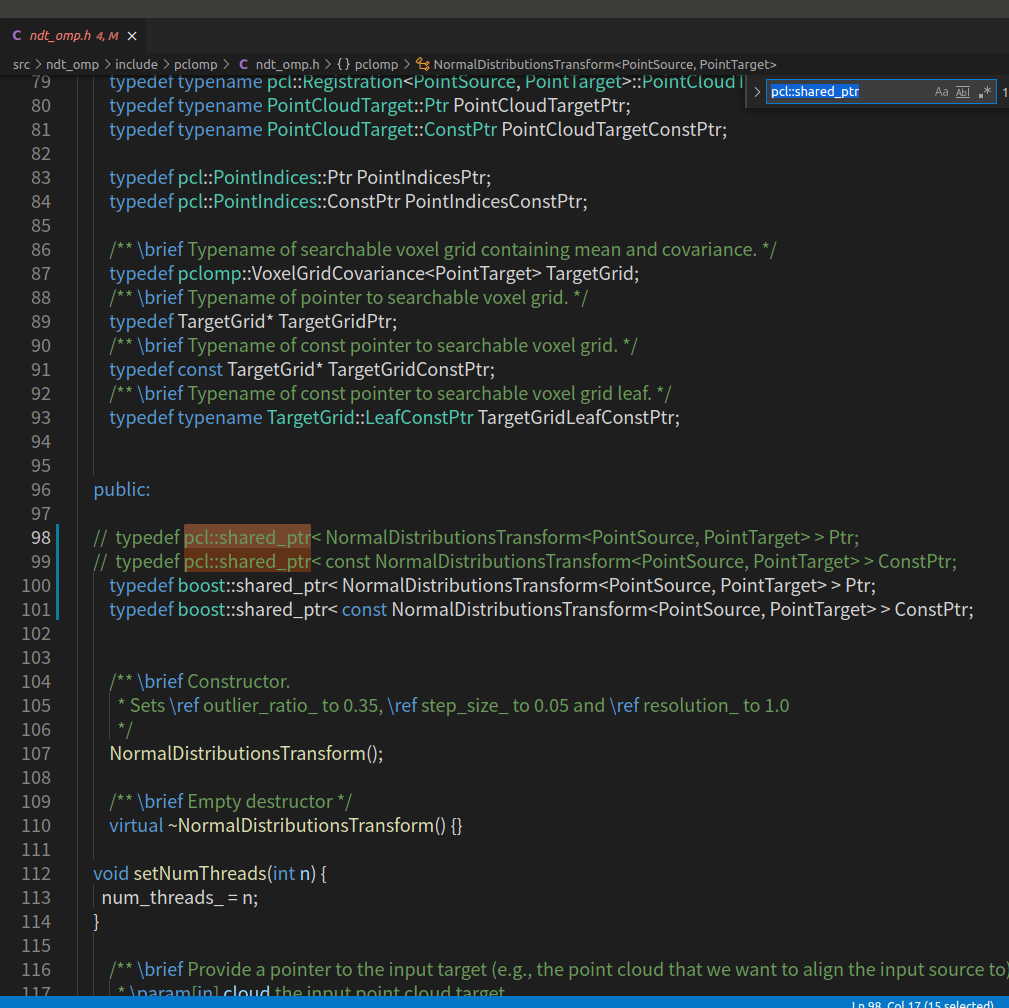Viewport: 1009px width, 1008px height.
Task: Click 'boost' on line 100
Action: click(201, 586)
